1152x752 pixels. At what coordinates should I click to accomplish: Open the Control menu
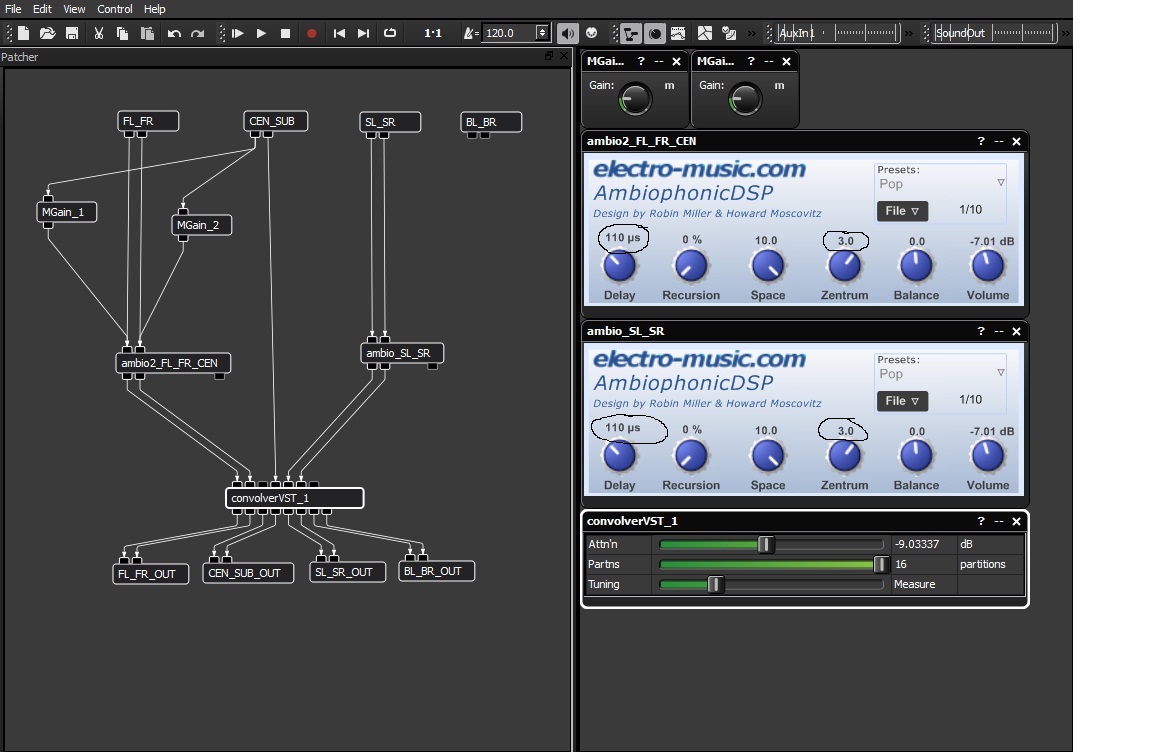tap(115, 9)
